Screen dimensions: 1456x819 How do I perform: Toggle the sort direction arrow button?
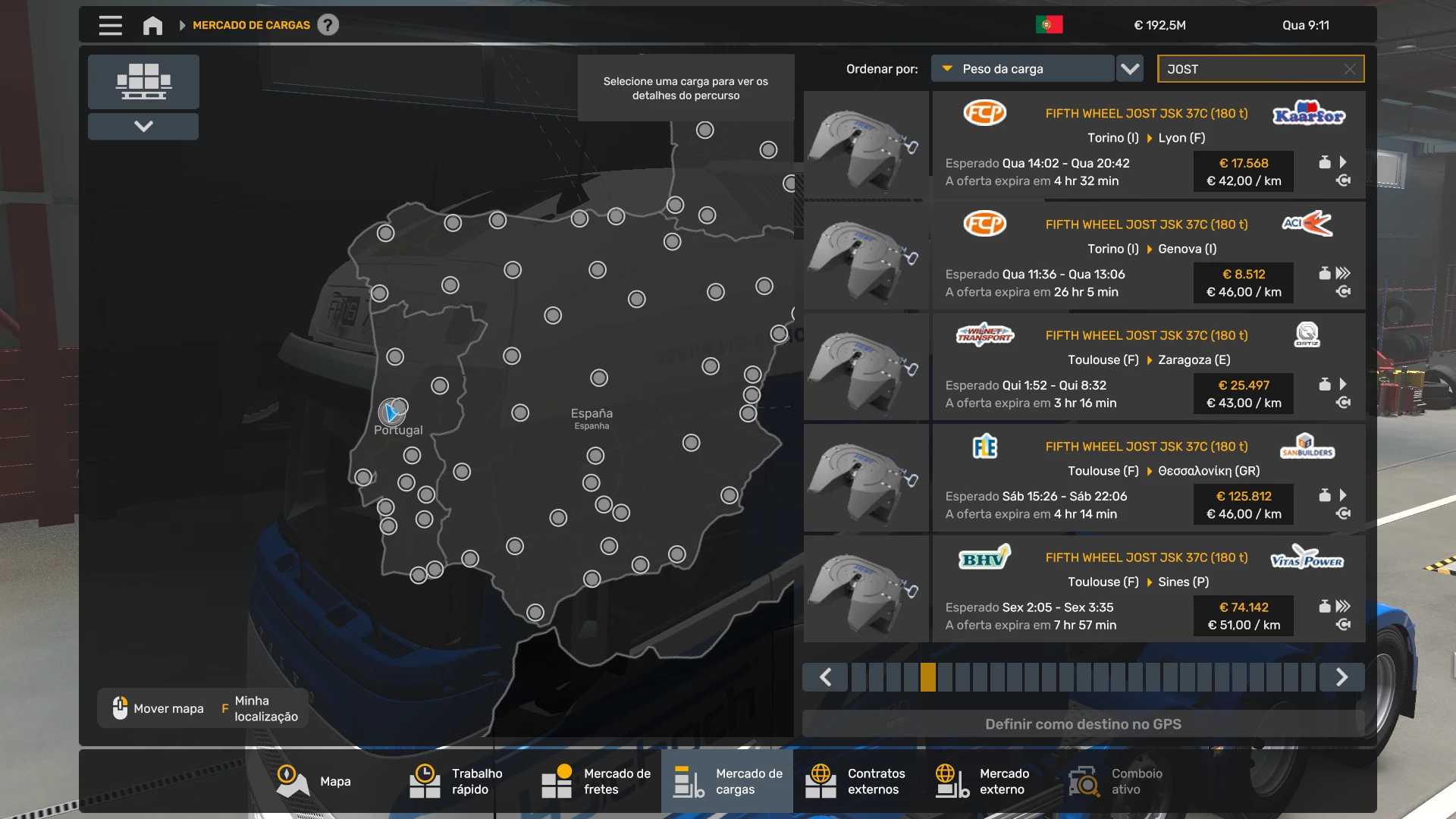click(x=1130, y=69)
